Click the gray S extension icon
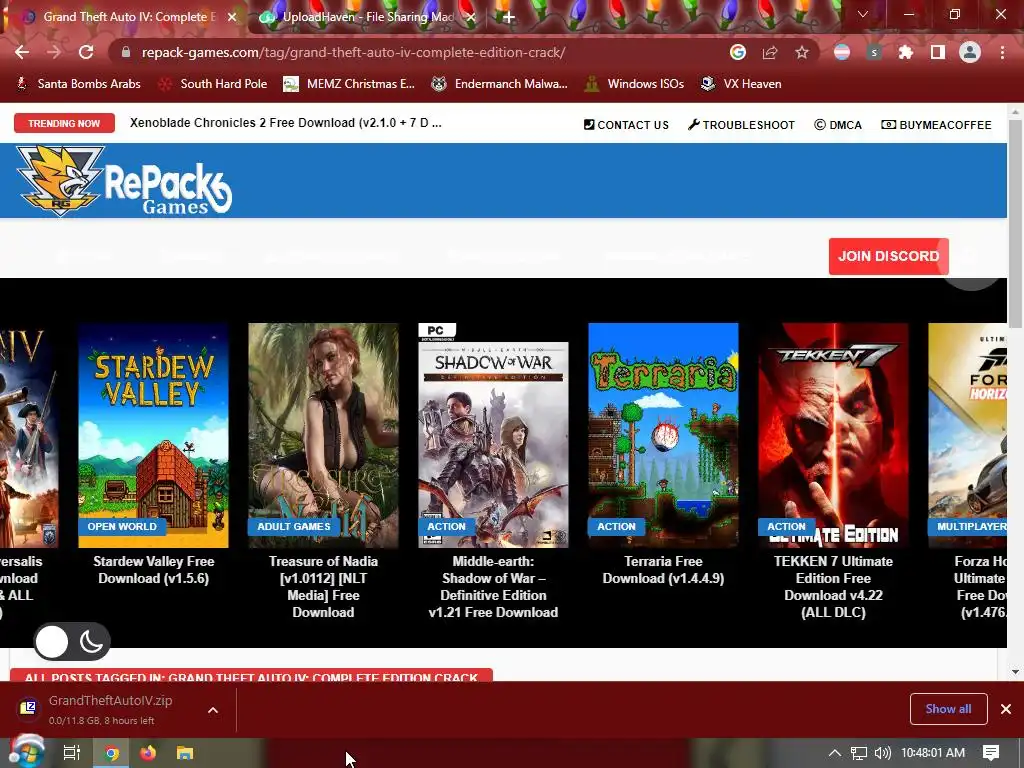Screen dimensions: 1024x768 874,52
